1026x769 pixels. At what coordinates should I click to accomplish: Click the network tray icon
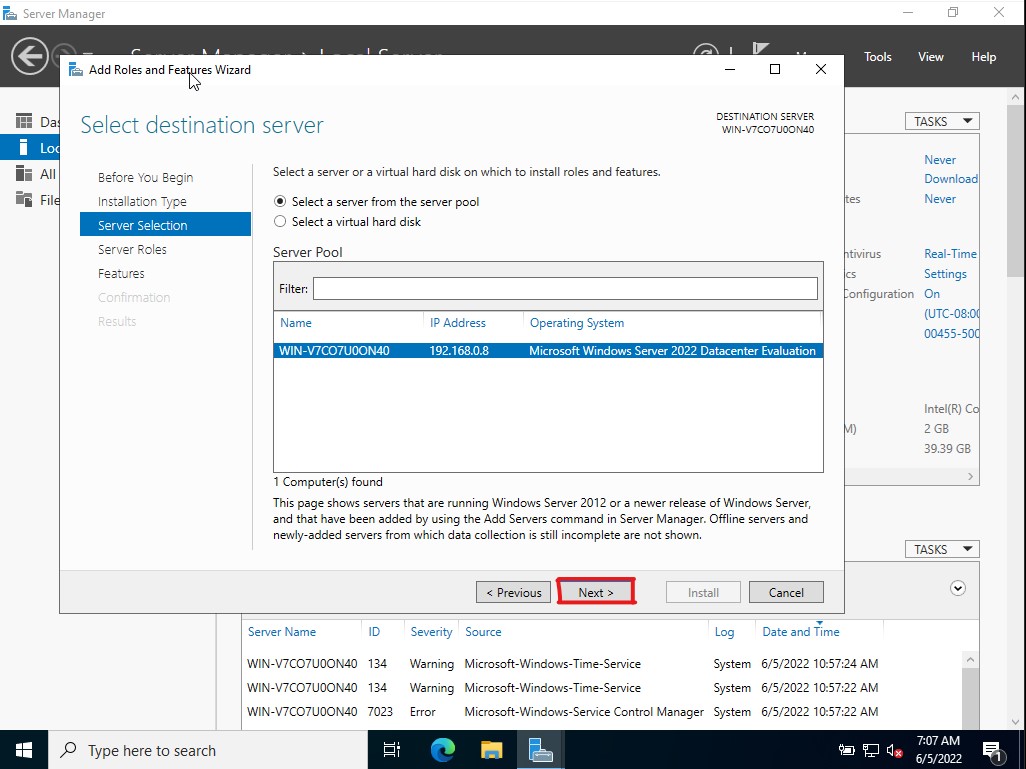tap(871, 751)
